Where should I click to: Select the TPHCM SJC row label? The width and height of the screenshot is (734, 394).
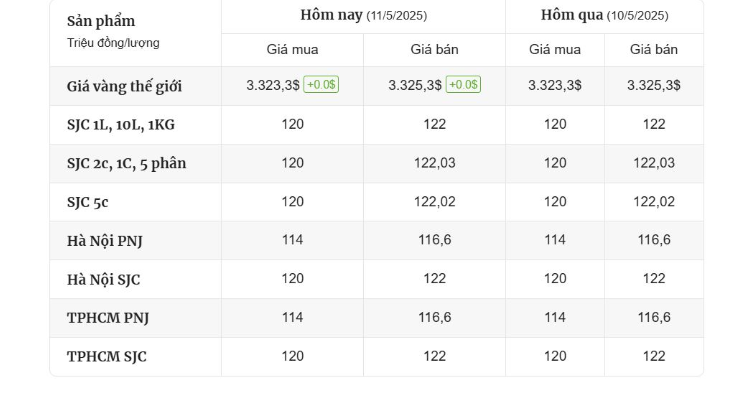tap(107, 357)
